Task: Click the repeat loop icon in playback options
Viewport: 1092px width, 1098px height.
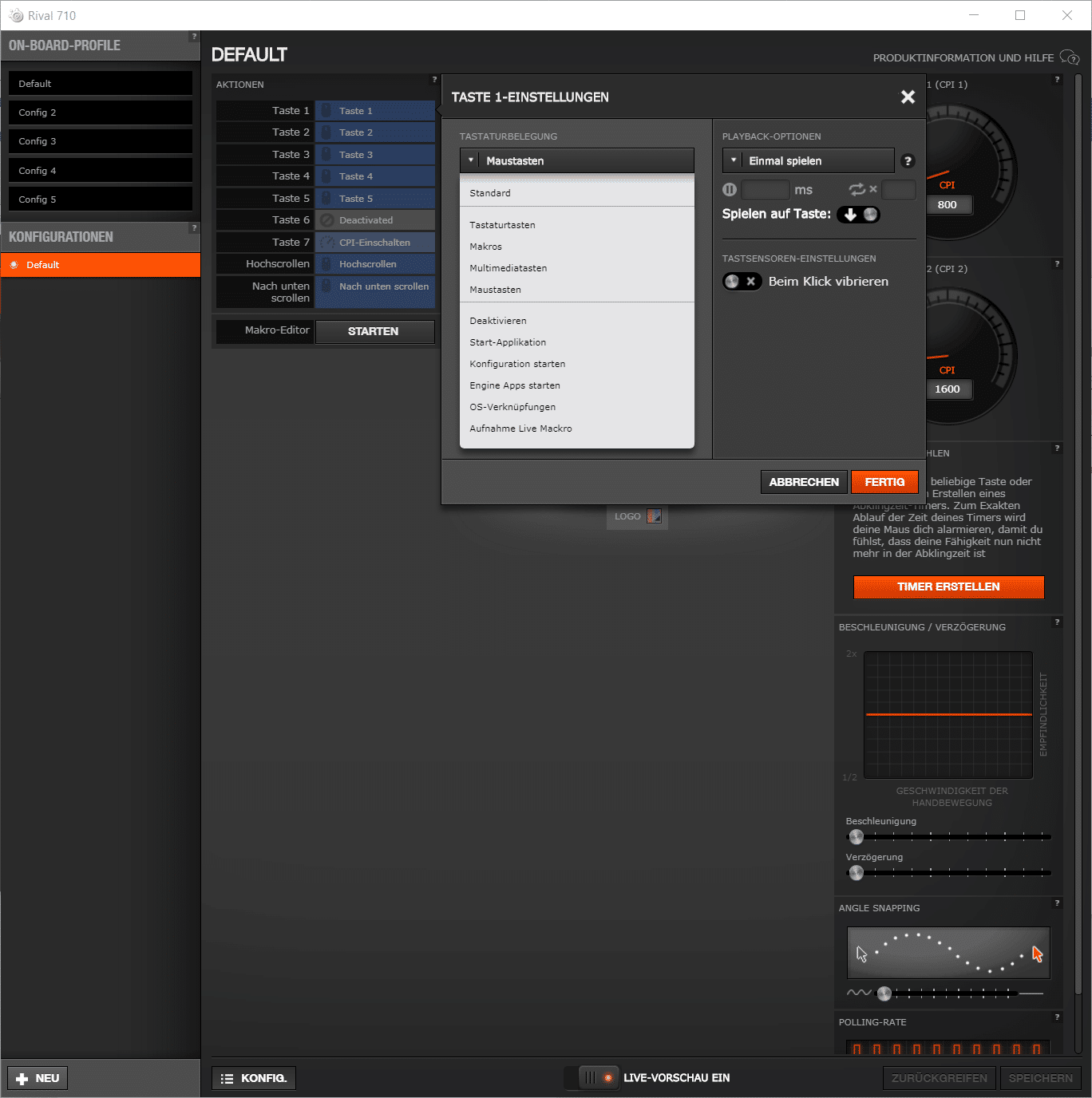Action: click(x=857, y=190)
